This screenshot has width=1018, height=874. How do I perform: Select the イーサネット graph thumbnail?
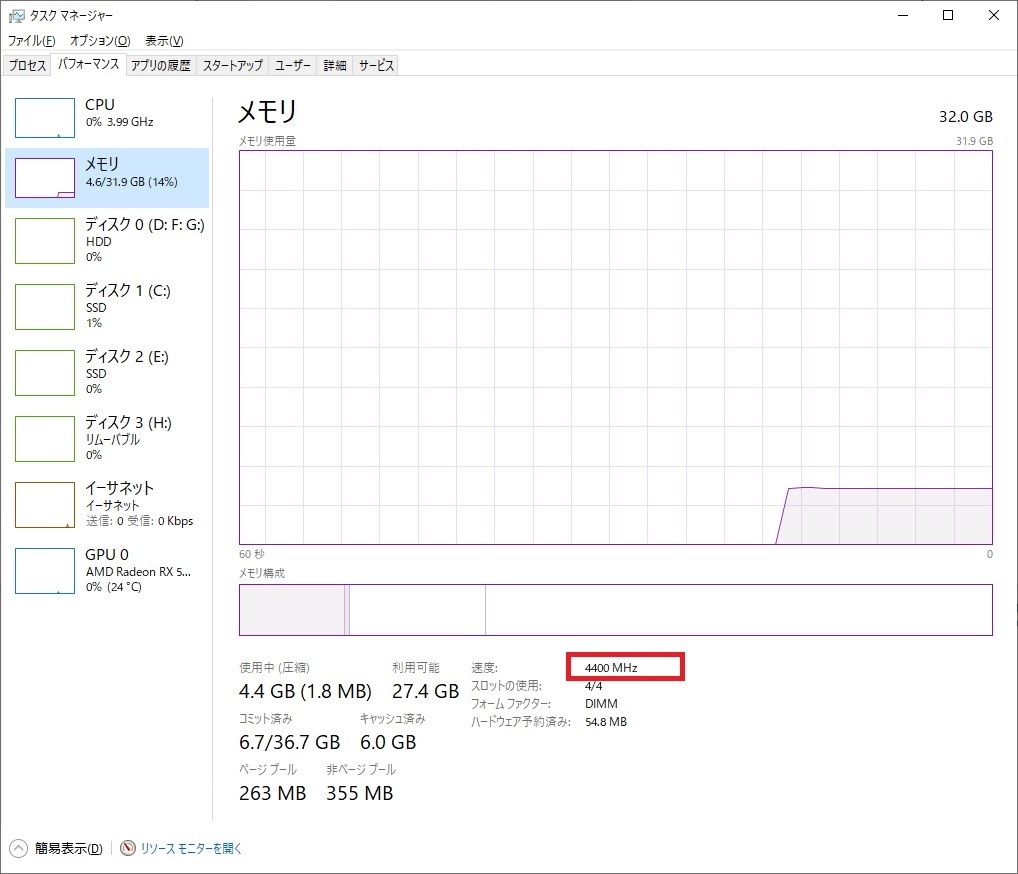click(x=45, y=505)
